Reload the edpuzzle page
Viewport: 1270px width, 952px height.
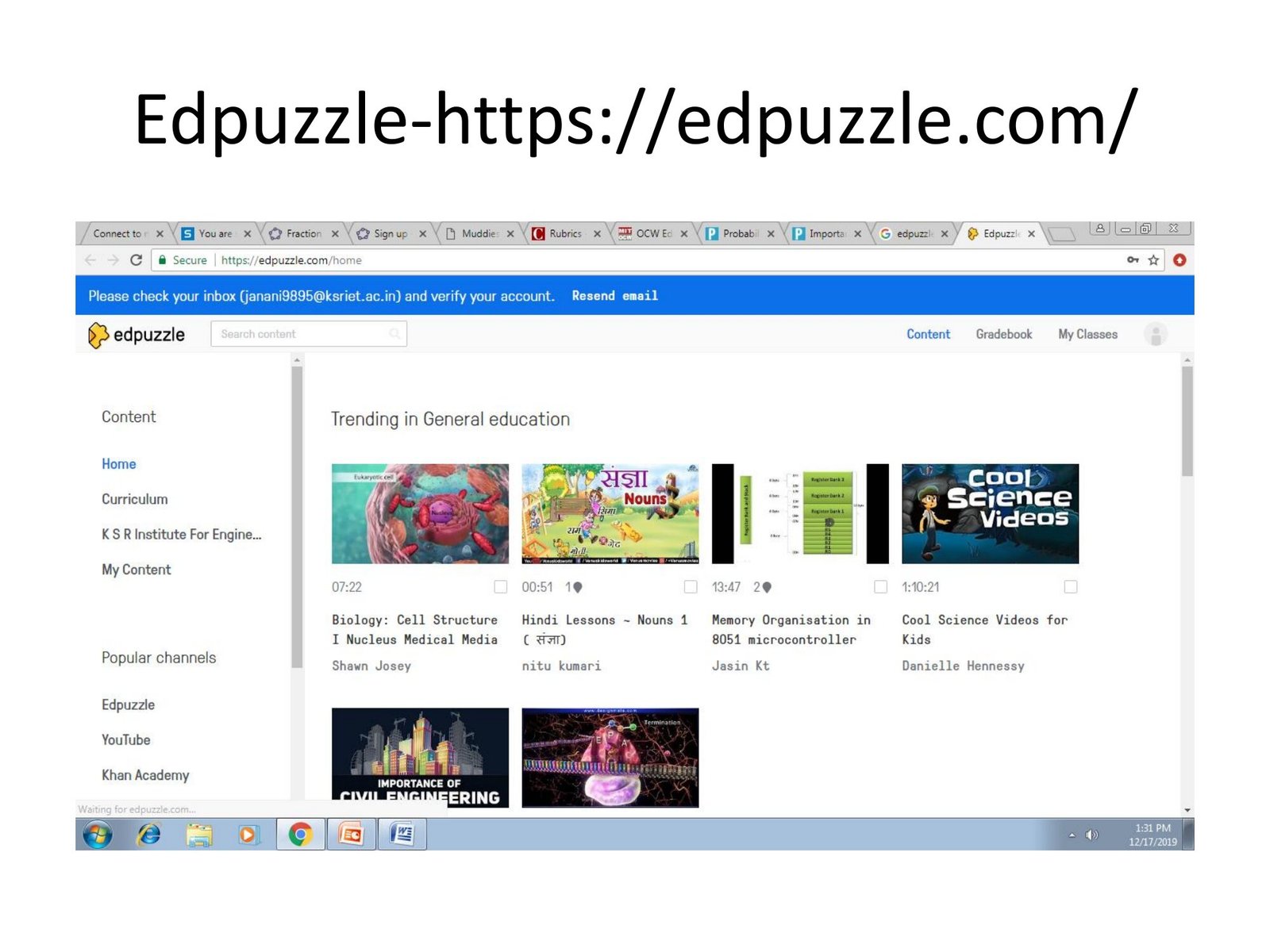pos(136,260)
